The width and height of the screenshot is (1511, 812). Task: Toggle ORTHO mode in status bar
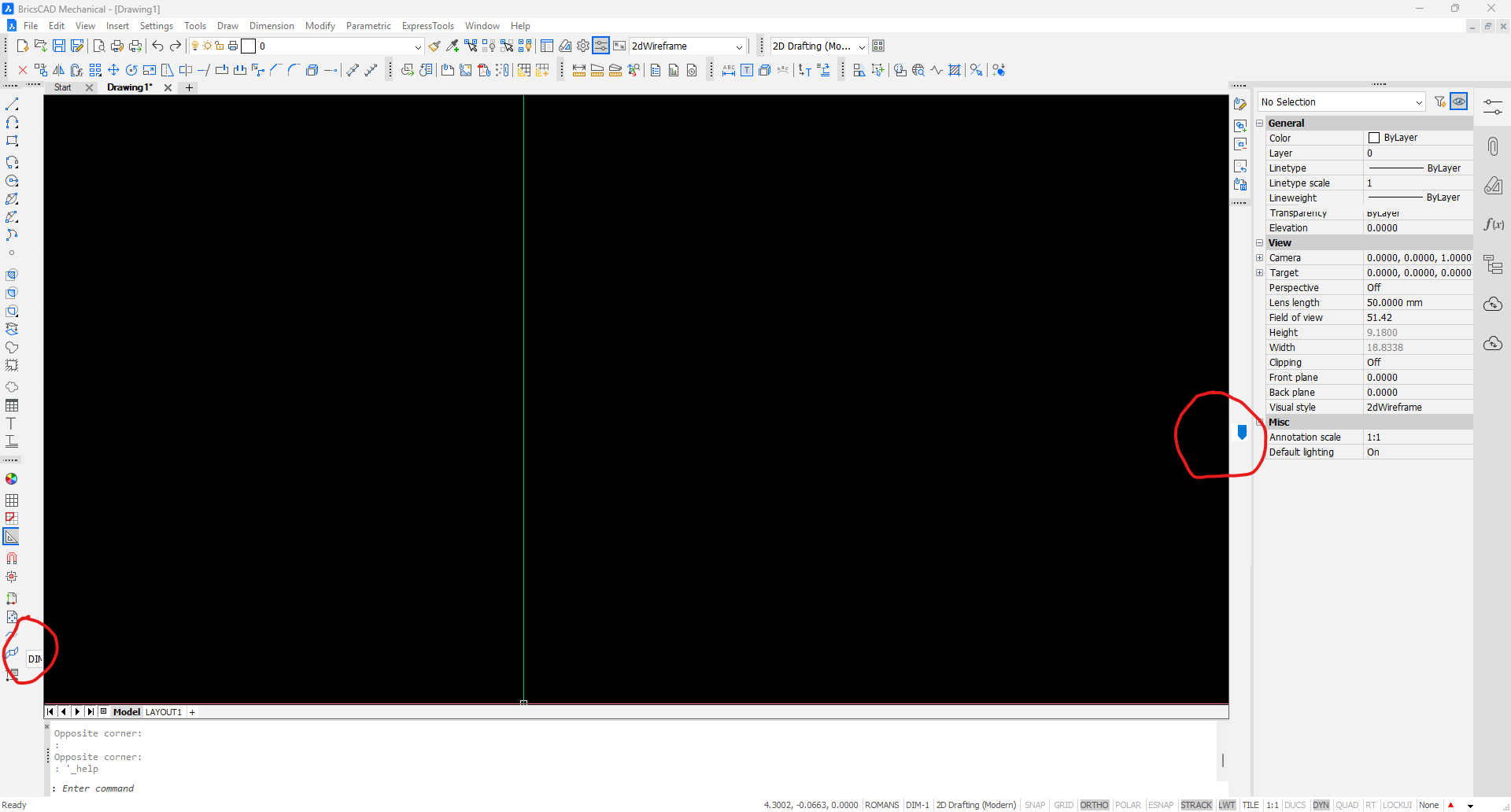pos(1094,805)
